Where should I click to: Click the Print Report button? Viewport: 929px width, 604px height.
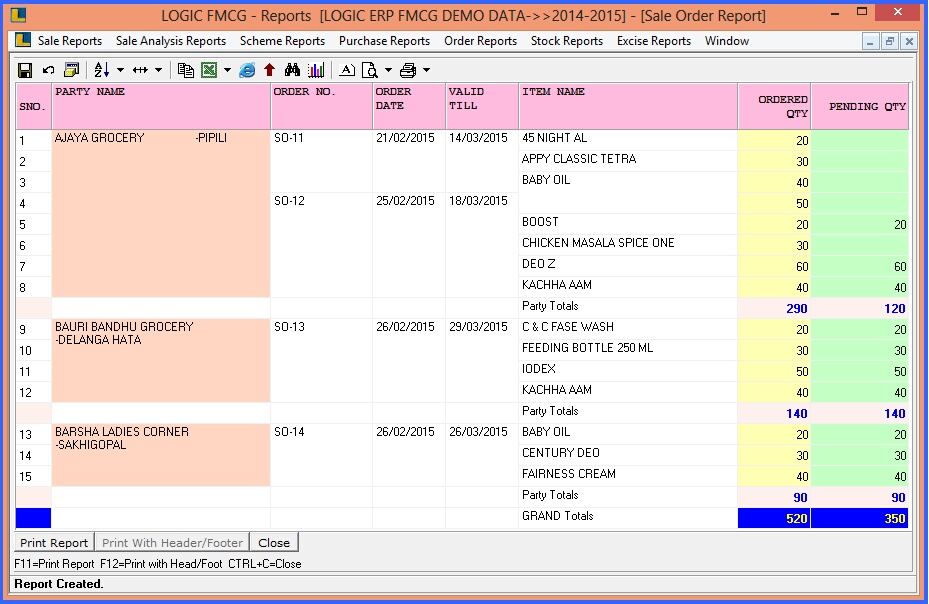[52, 542]
